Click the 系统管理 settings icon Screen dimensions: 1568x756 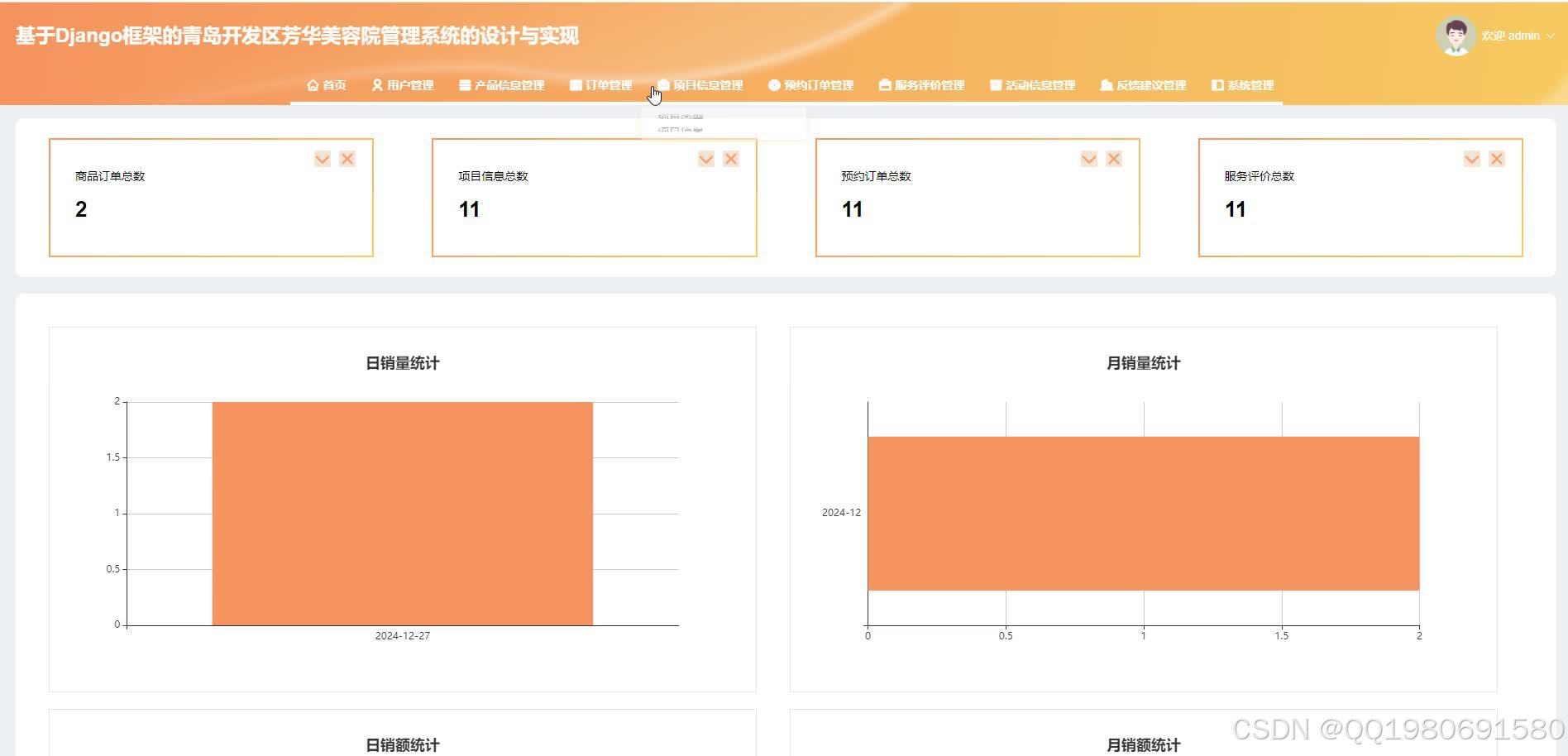coord(1216,84)
